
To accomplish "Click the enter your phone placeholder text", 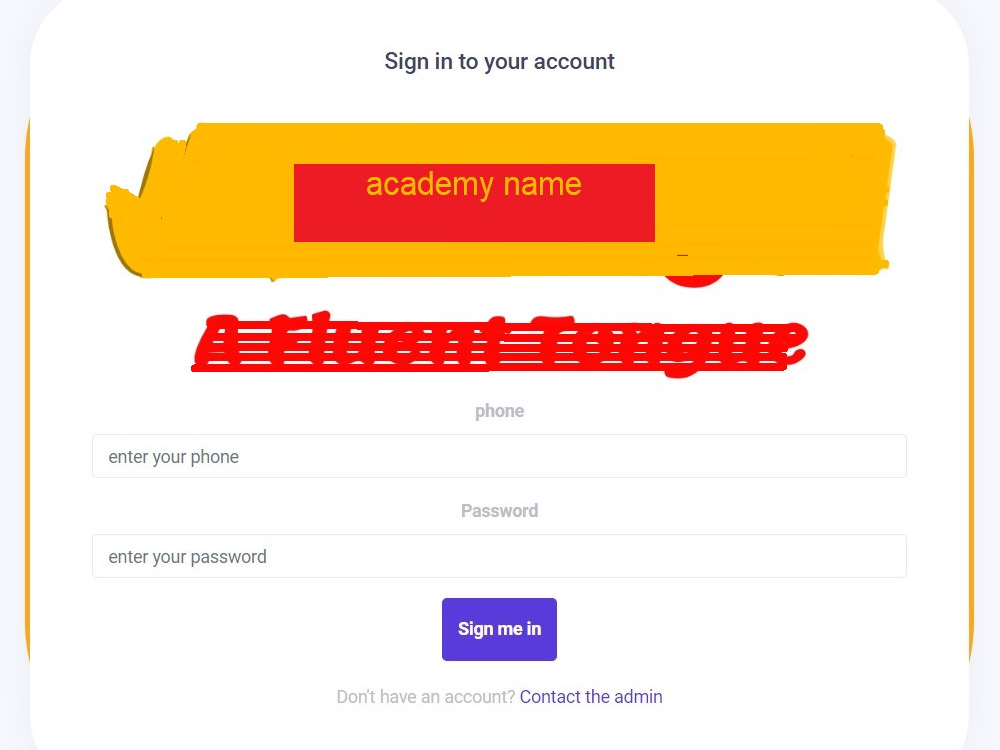I will point(173,457).
